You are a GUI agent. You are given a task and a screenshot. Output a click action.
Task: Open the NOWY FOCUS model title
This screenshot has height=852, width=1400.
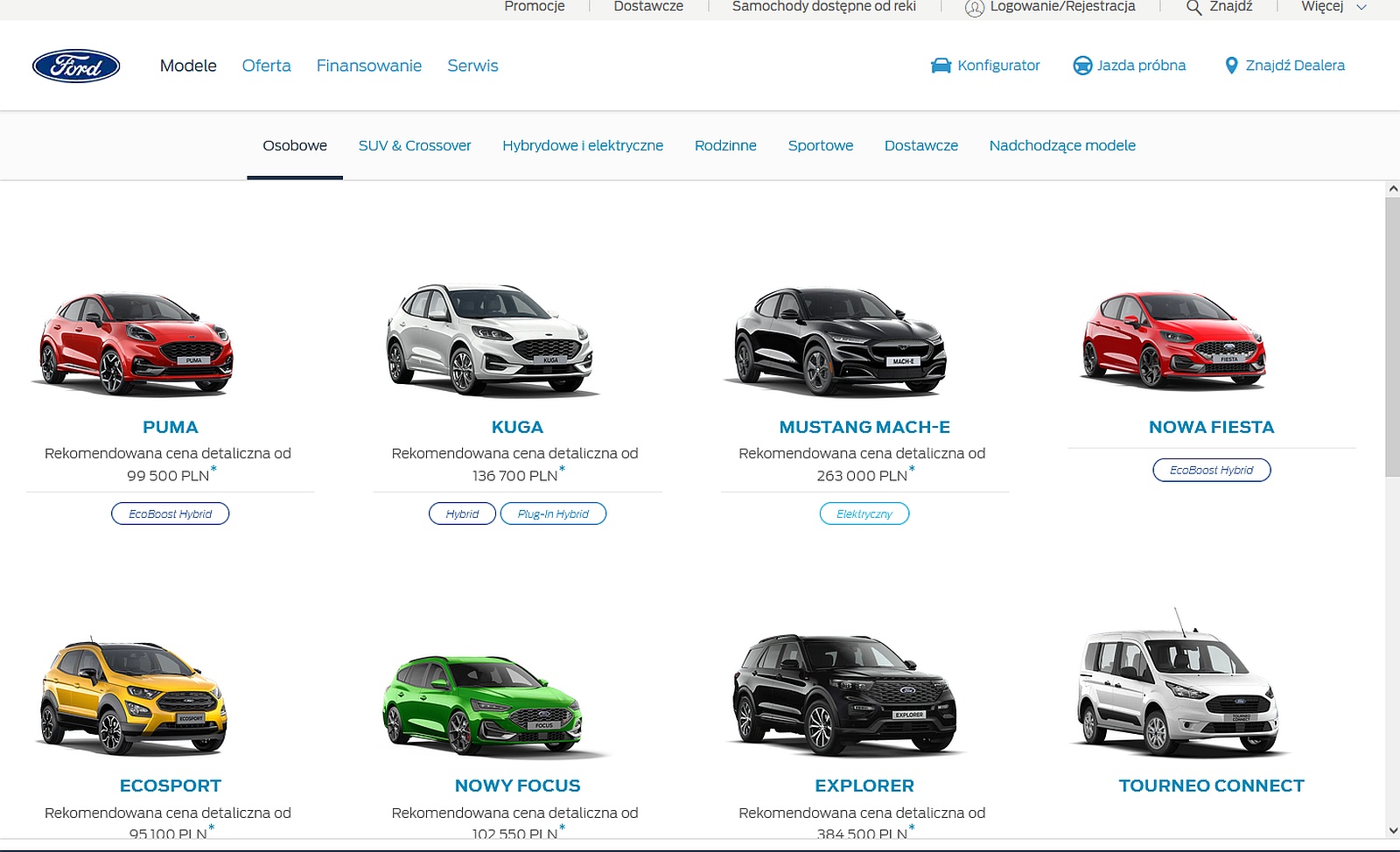(517, 786)
